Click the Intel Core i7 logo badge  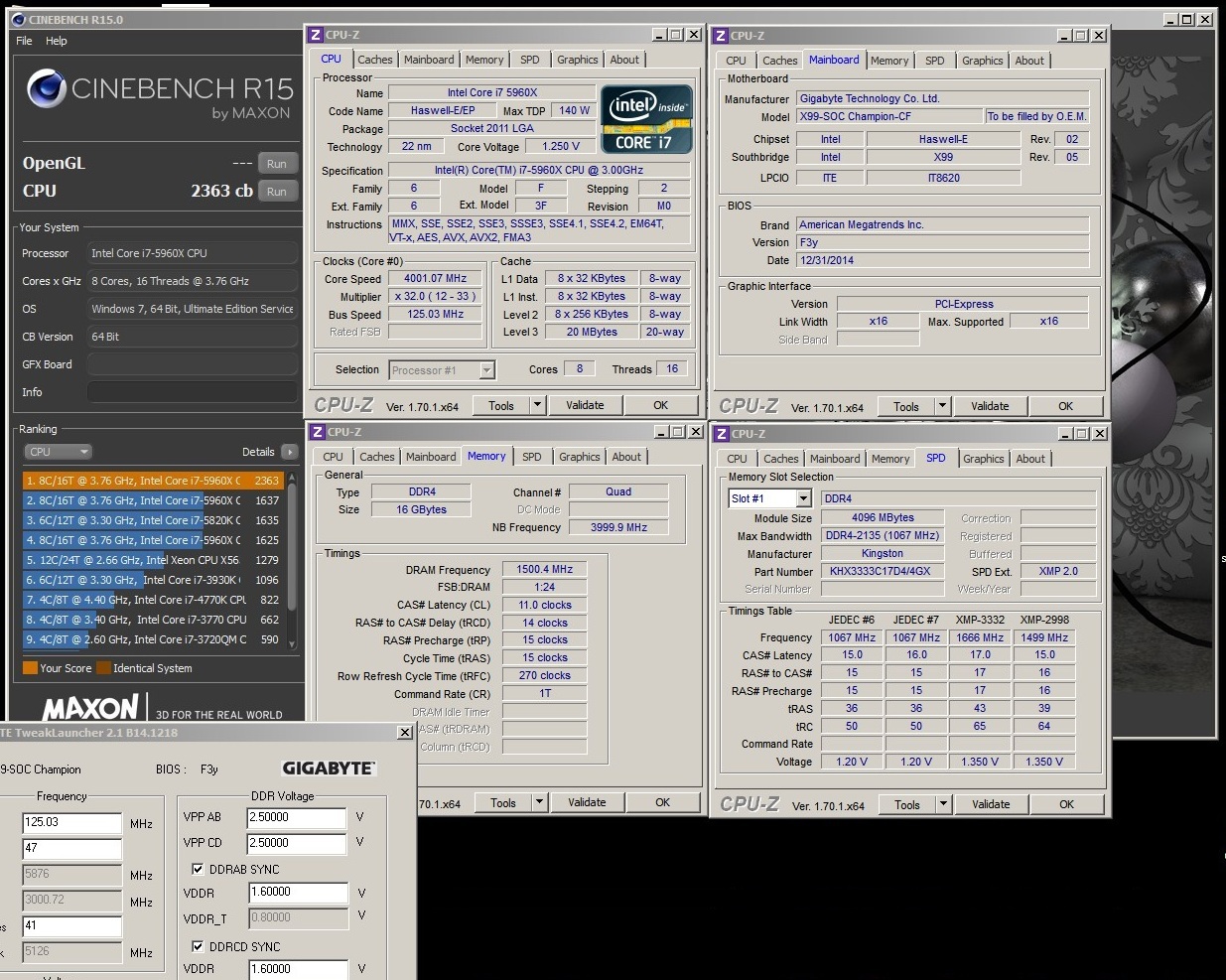pos(647,119)
